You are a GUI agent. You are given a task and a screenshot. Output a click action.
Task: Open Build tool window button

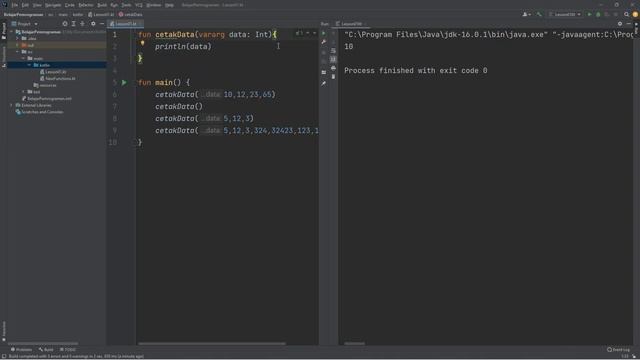[x=46, y=350]
